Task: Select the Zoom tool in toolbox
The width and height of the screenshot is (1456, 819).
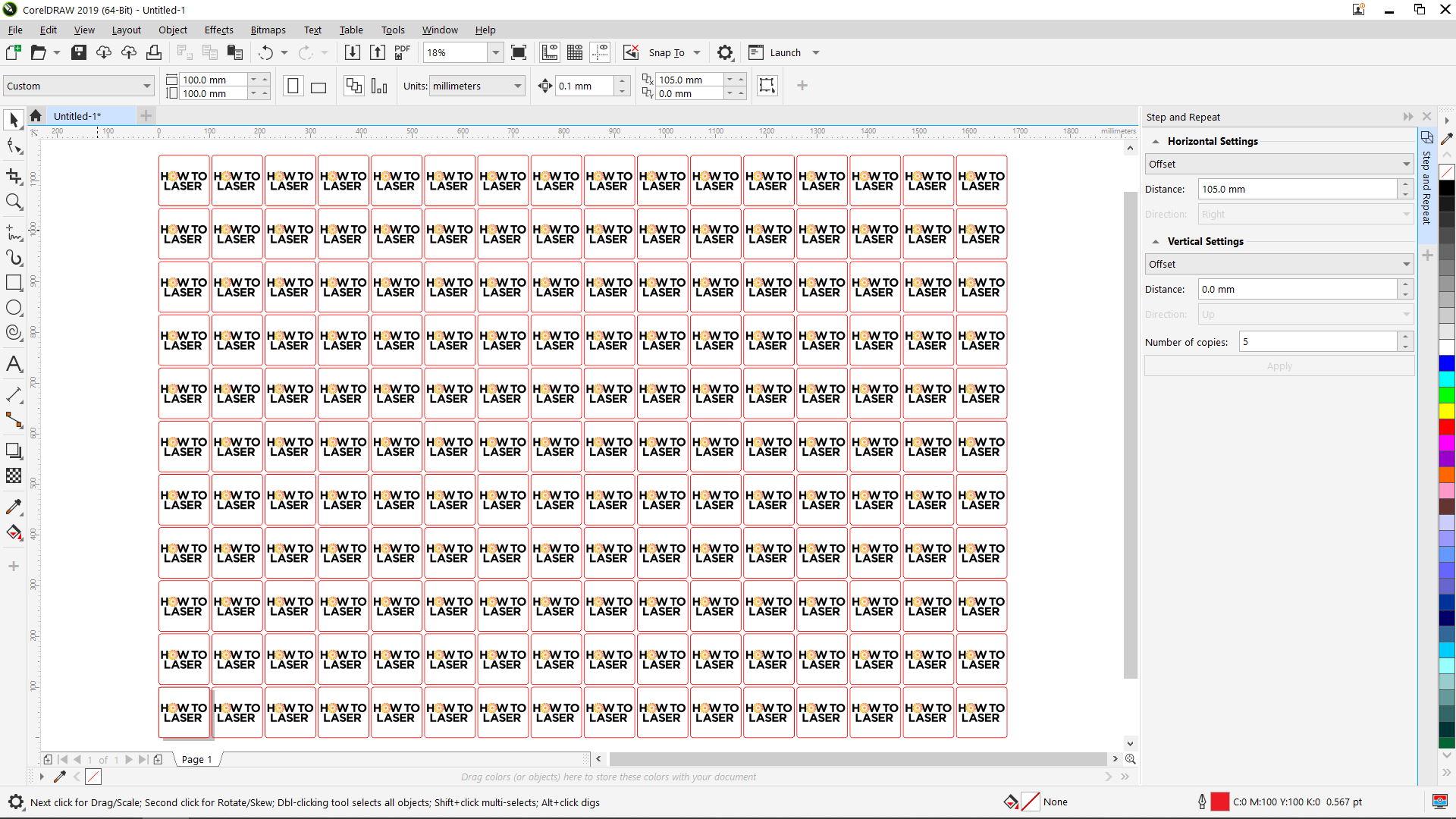Action: click(x=14, y=201)
